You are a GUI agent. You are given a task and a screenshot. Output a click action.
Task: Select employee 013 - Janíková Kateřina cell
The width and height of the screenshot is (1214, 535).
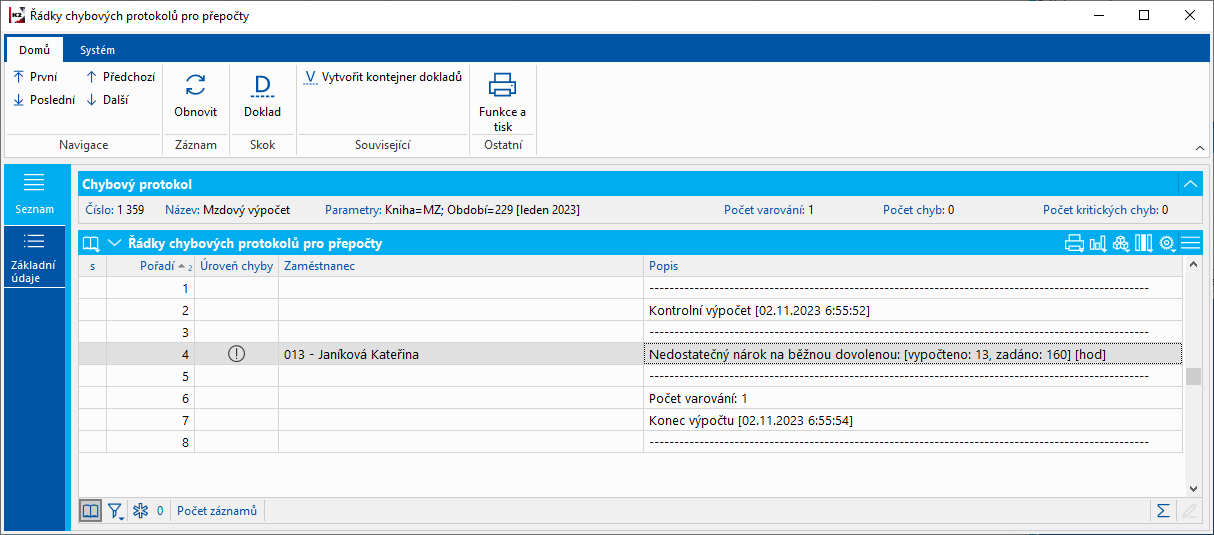tap(461, 354)
